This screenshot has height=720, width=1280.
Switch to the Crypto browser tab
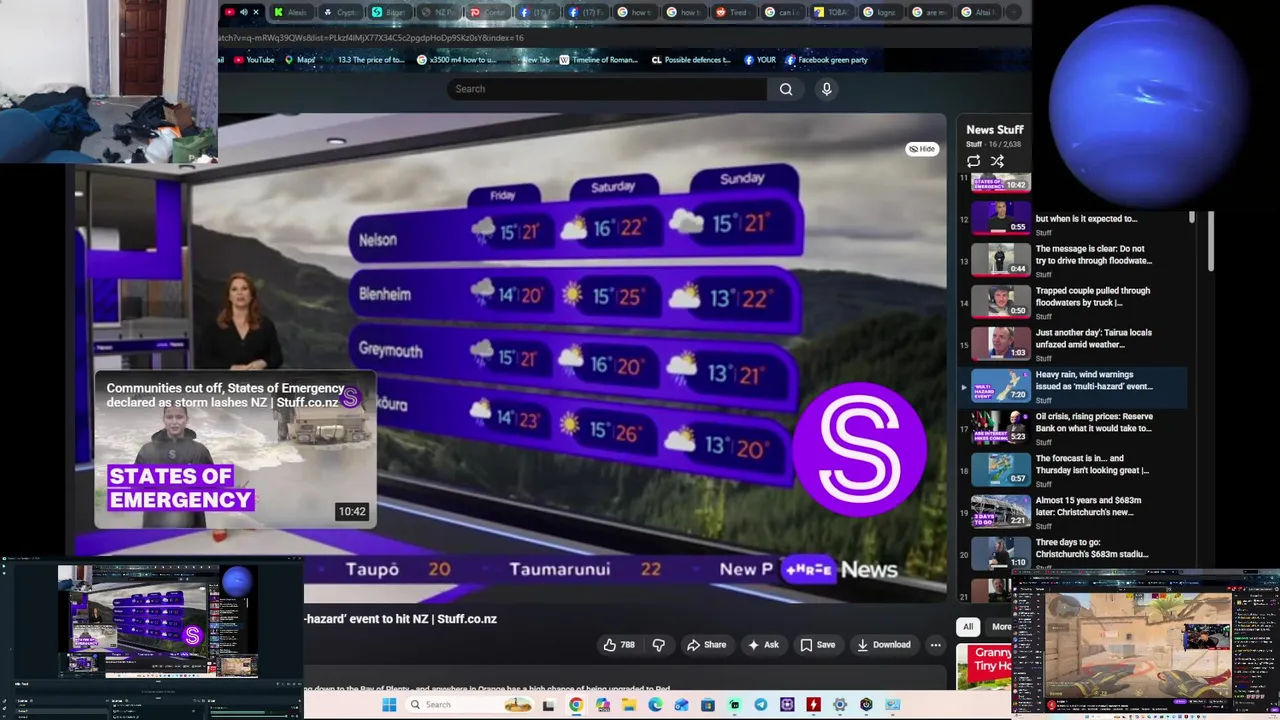(x=342, y=12)
